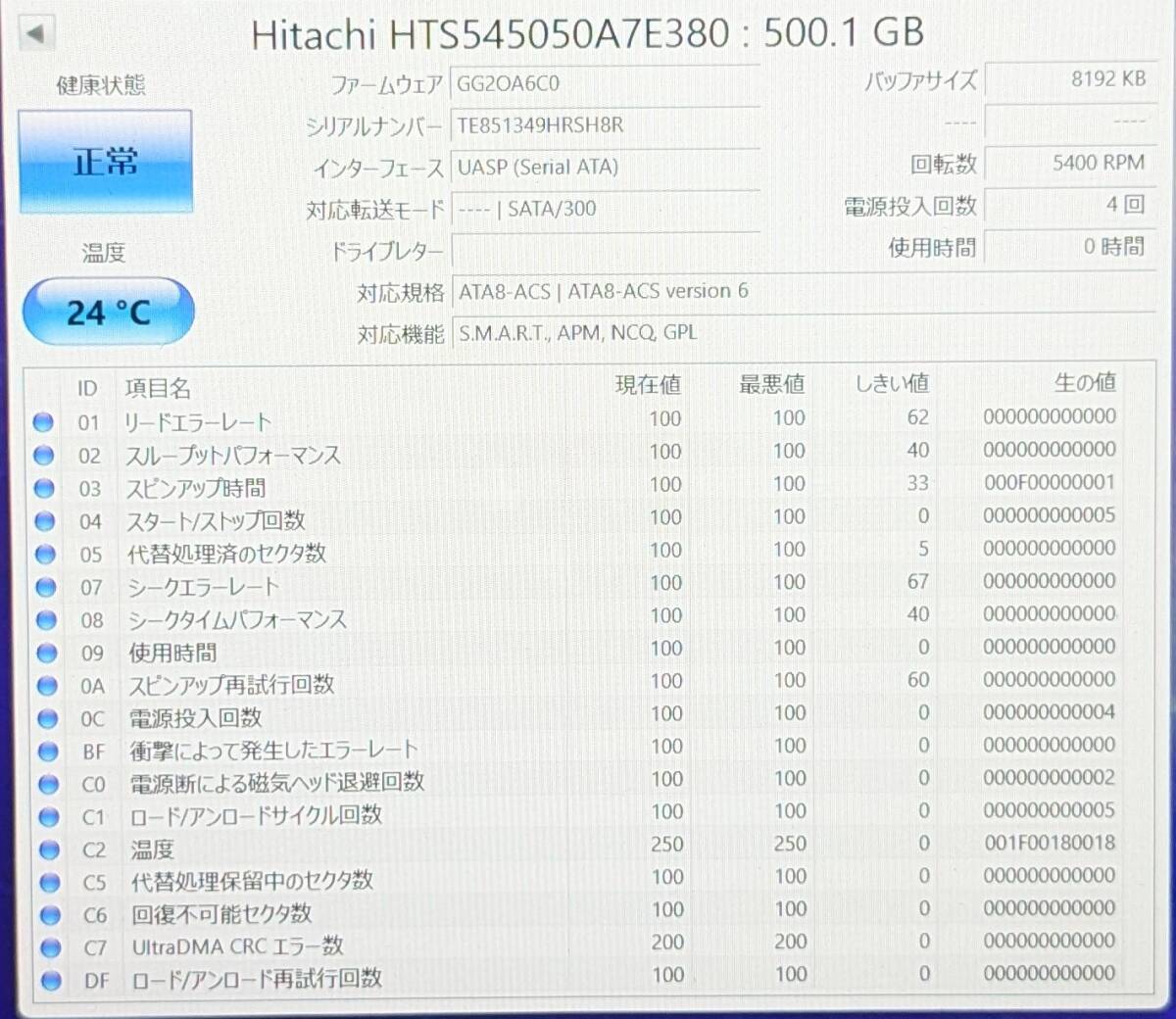Click the interface field UASP (Serial ATA)

coord(605,168)
